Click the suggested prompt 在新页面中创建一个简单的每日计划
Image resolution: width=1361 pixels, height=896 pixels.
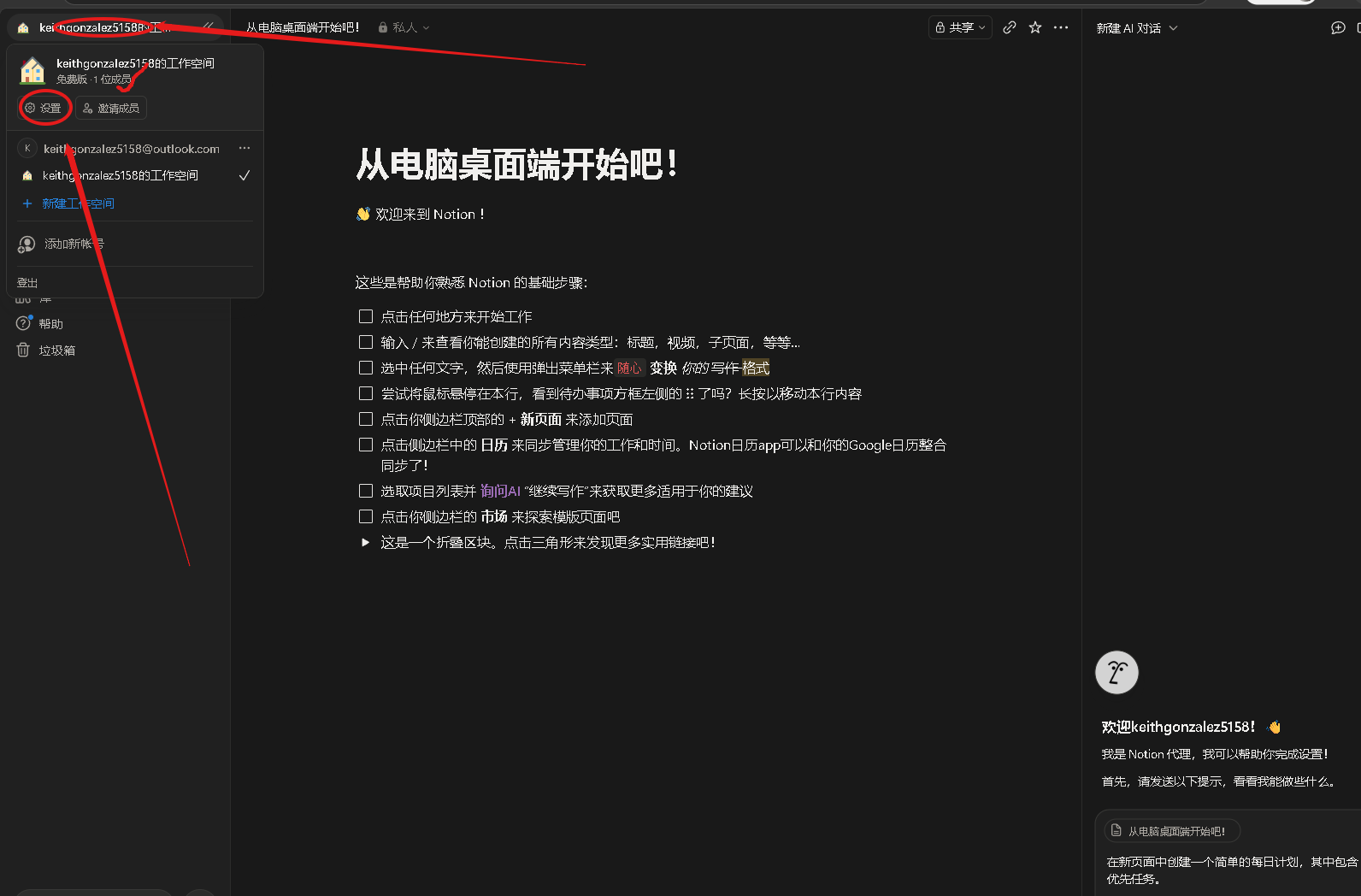click(x=1231, y=870)
